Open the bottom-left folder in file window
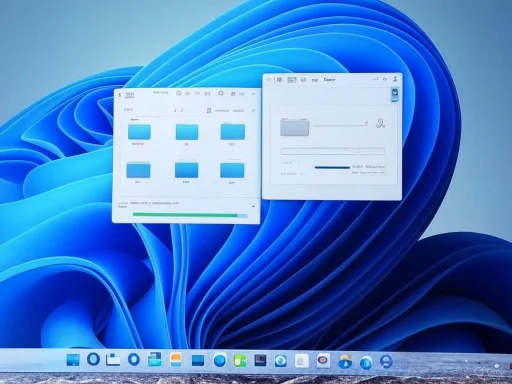 138,170
